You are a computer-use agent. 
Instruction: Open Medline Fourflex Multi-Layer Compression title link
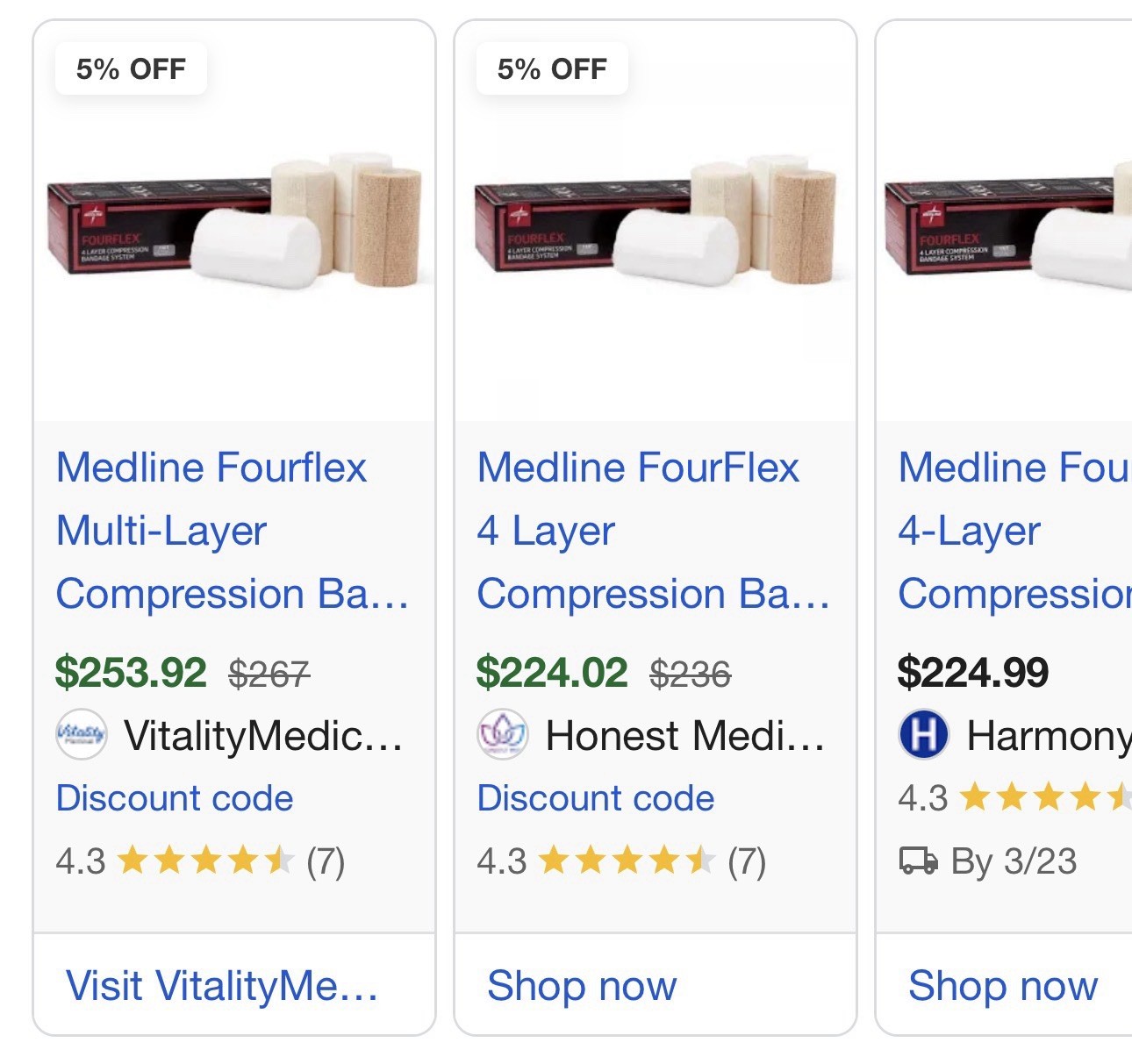[x=232, y=530]
